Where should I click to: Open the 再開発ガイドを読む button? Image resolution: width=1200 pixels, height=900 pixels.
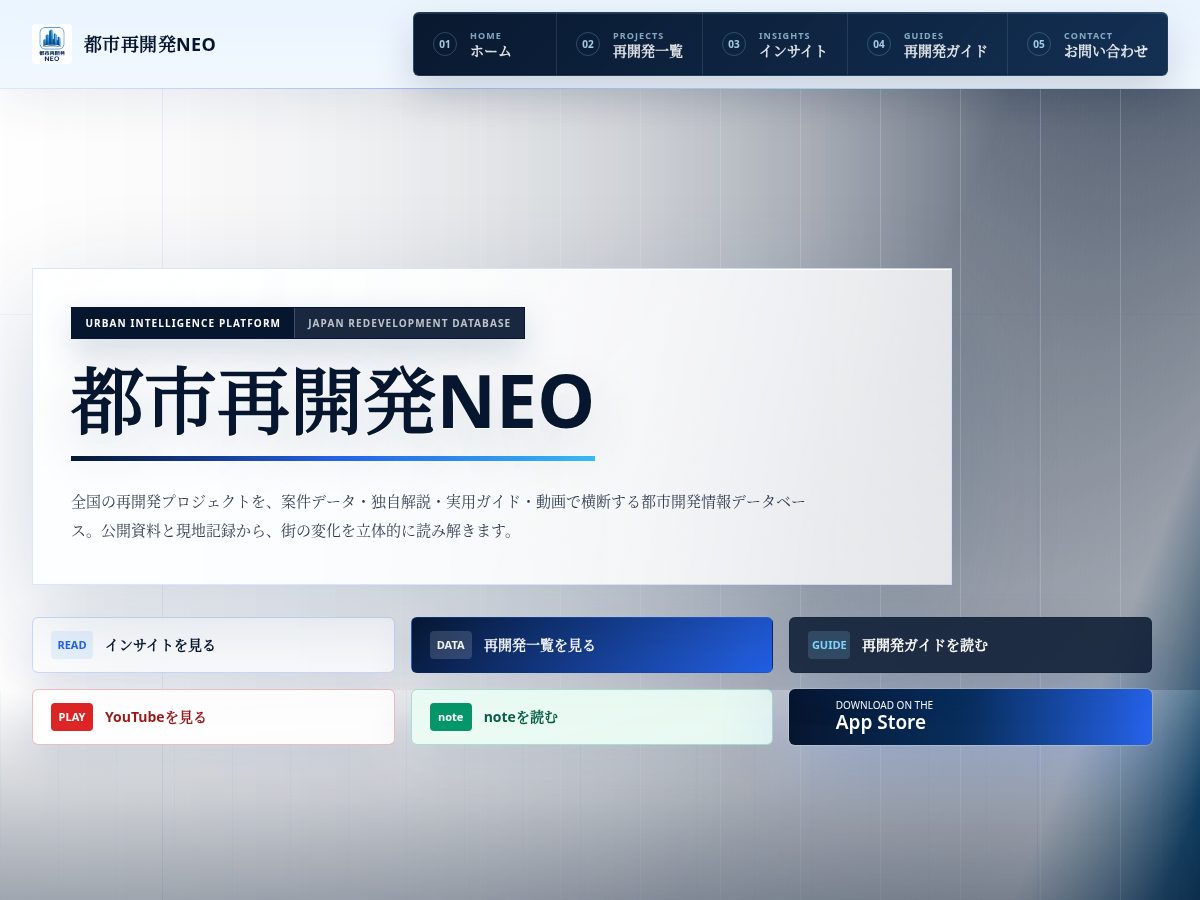pyautogui.click(x=970, y=645)
